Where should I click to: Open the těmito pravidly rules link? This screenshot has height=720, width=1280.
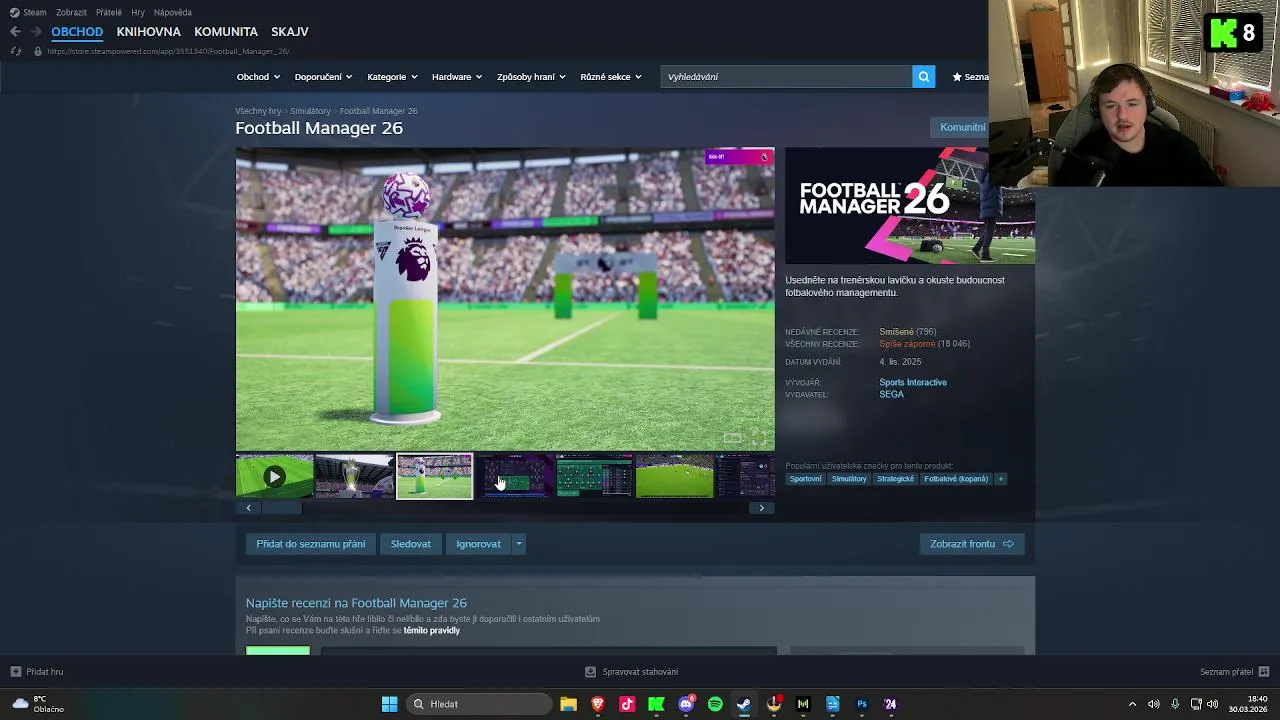click(432, 631)
